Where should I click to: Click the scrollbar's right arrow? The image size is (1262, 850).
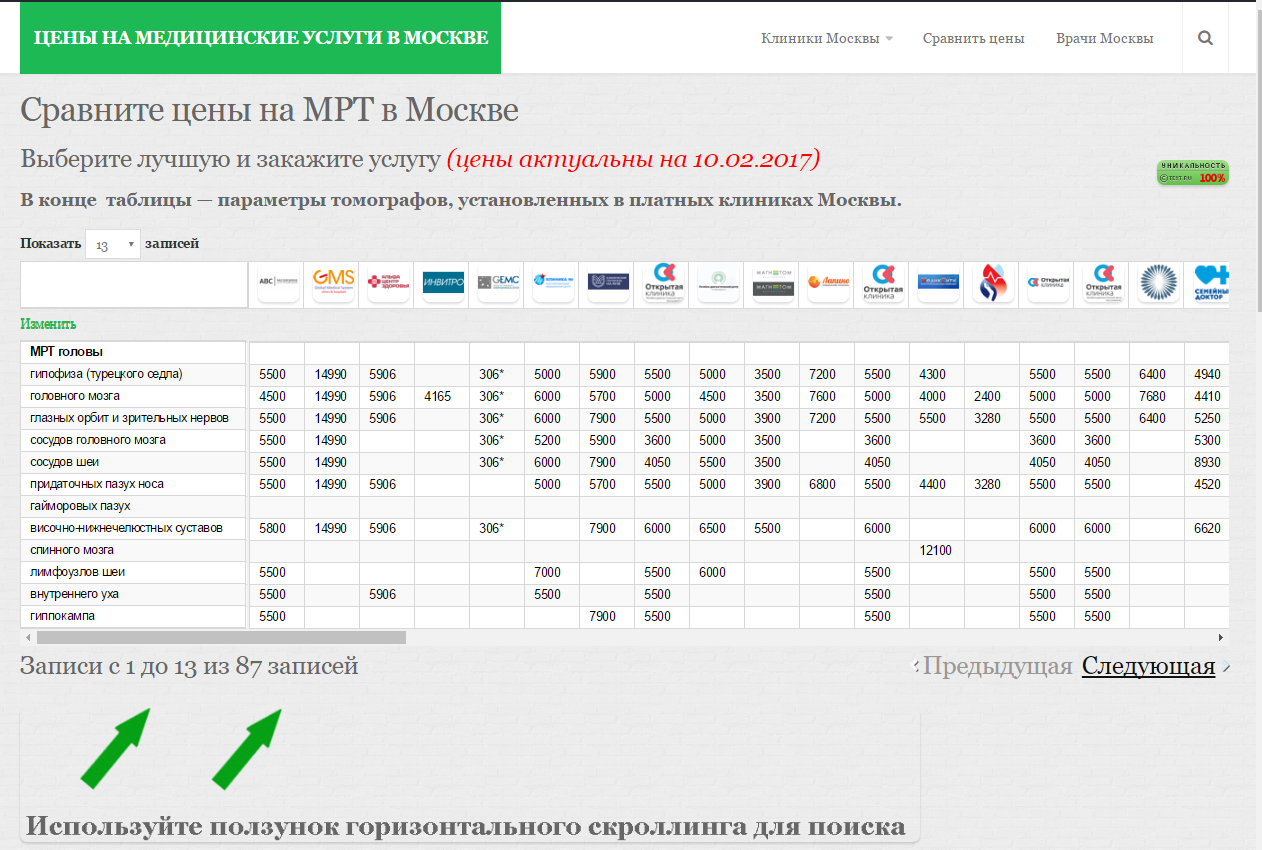coord(1220,637)
